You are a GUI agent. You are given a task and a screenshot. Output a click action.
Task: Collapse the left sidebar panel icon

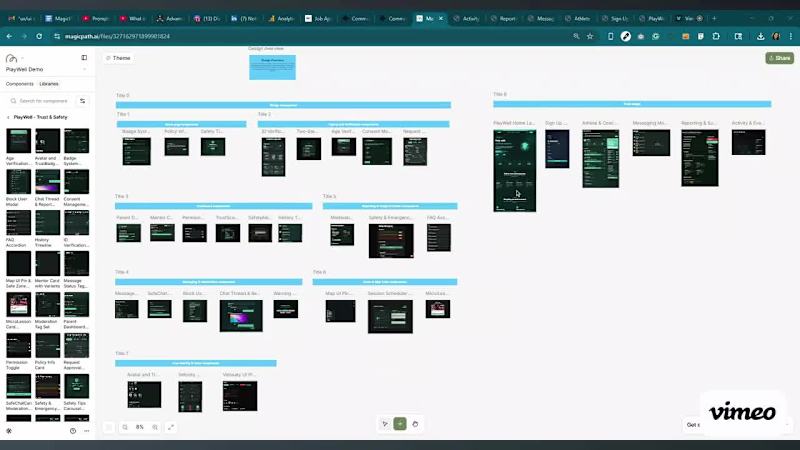pos(84,58)
